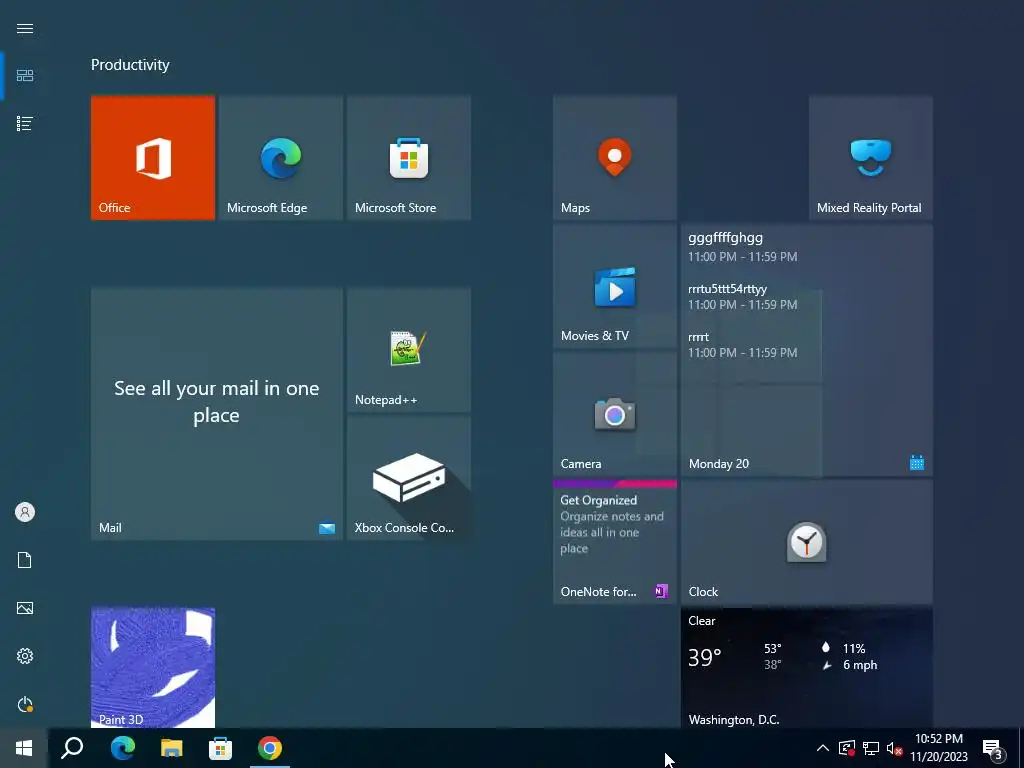Open the muted volume tray icon
The image size is (1024, 768).
(x=895, y=748)
